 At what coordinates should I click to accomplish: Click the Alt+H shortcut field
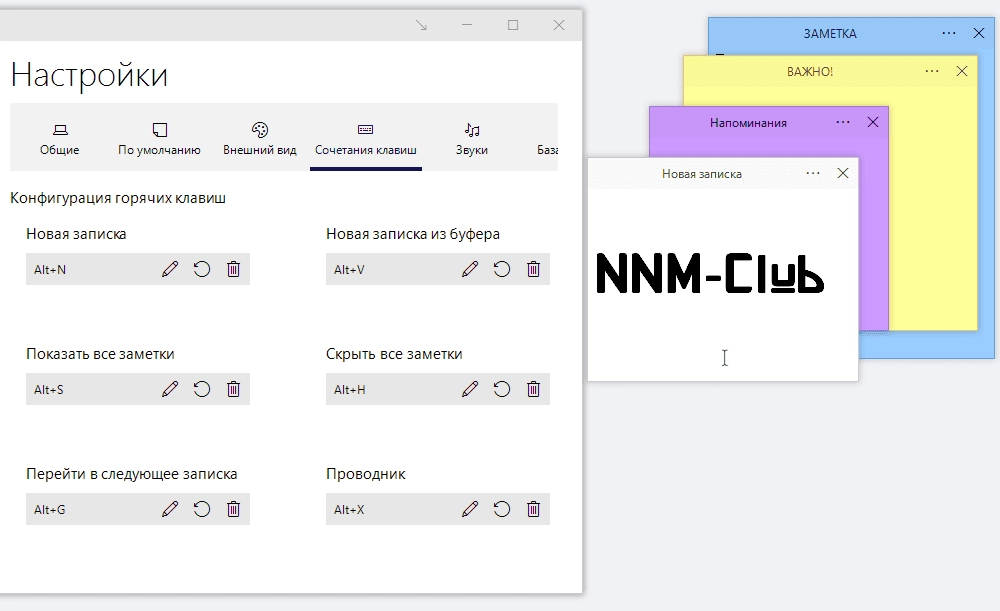[x=438, y=389]
